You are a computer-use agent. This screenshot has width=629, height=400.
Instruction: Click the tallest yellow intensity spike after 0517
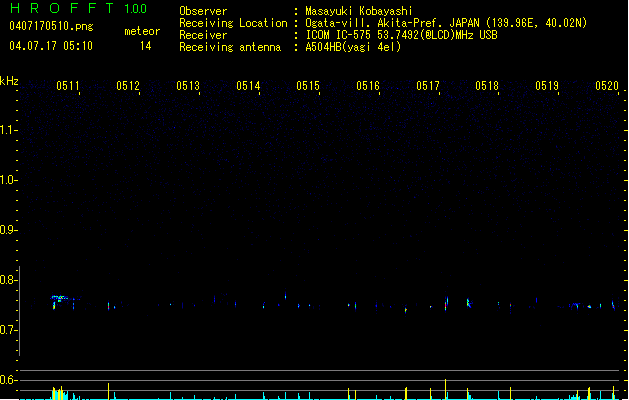(x=445, y=389)
